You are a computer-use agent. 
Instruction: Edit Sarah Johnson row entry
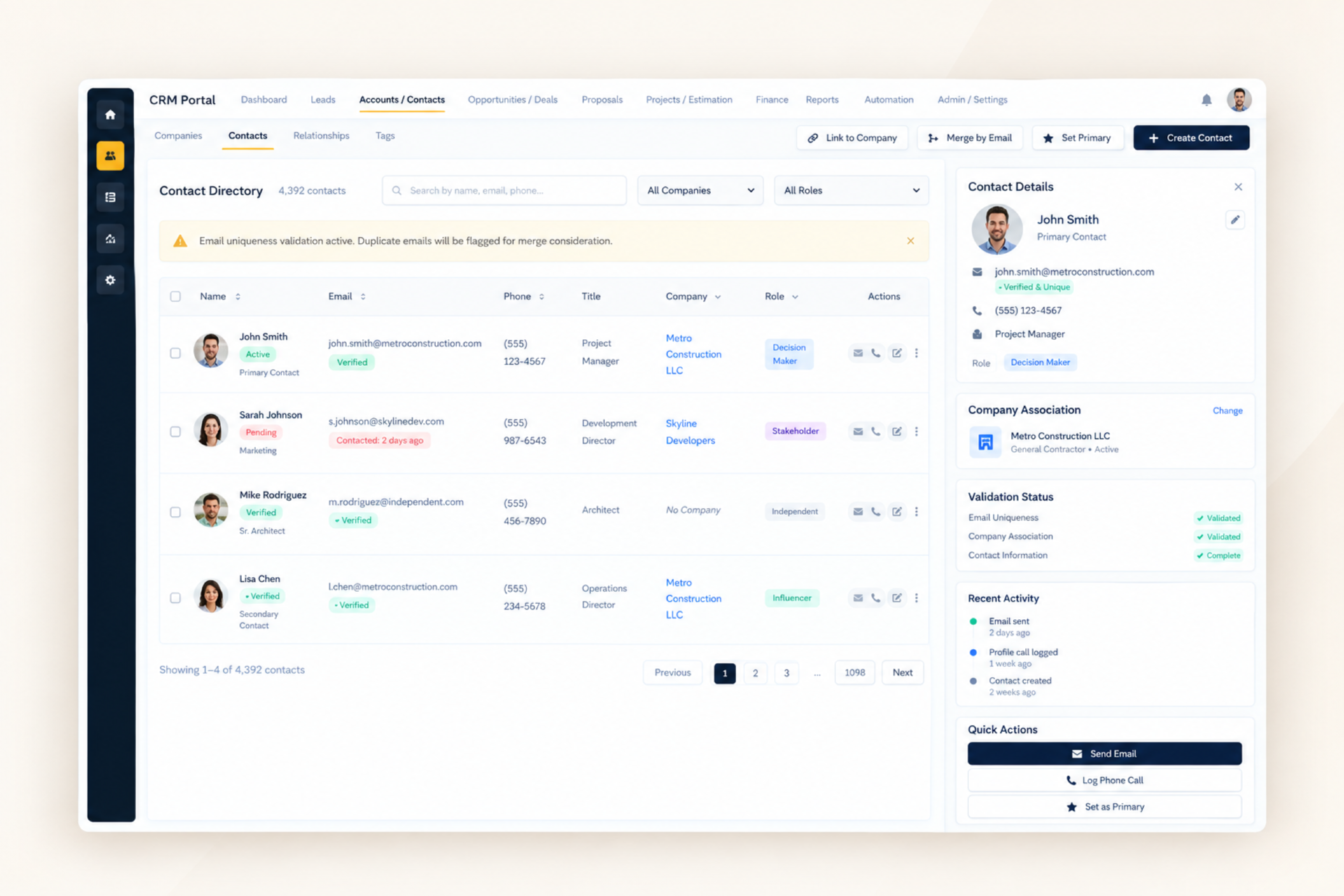896,431
